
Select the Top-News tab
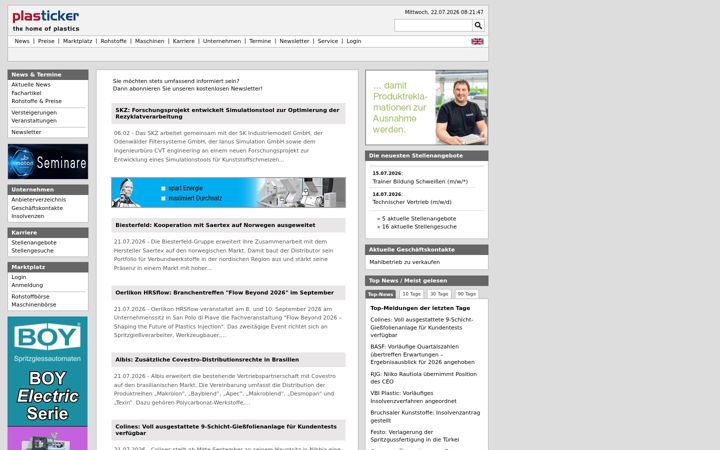coord(381,294)
